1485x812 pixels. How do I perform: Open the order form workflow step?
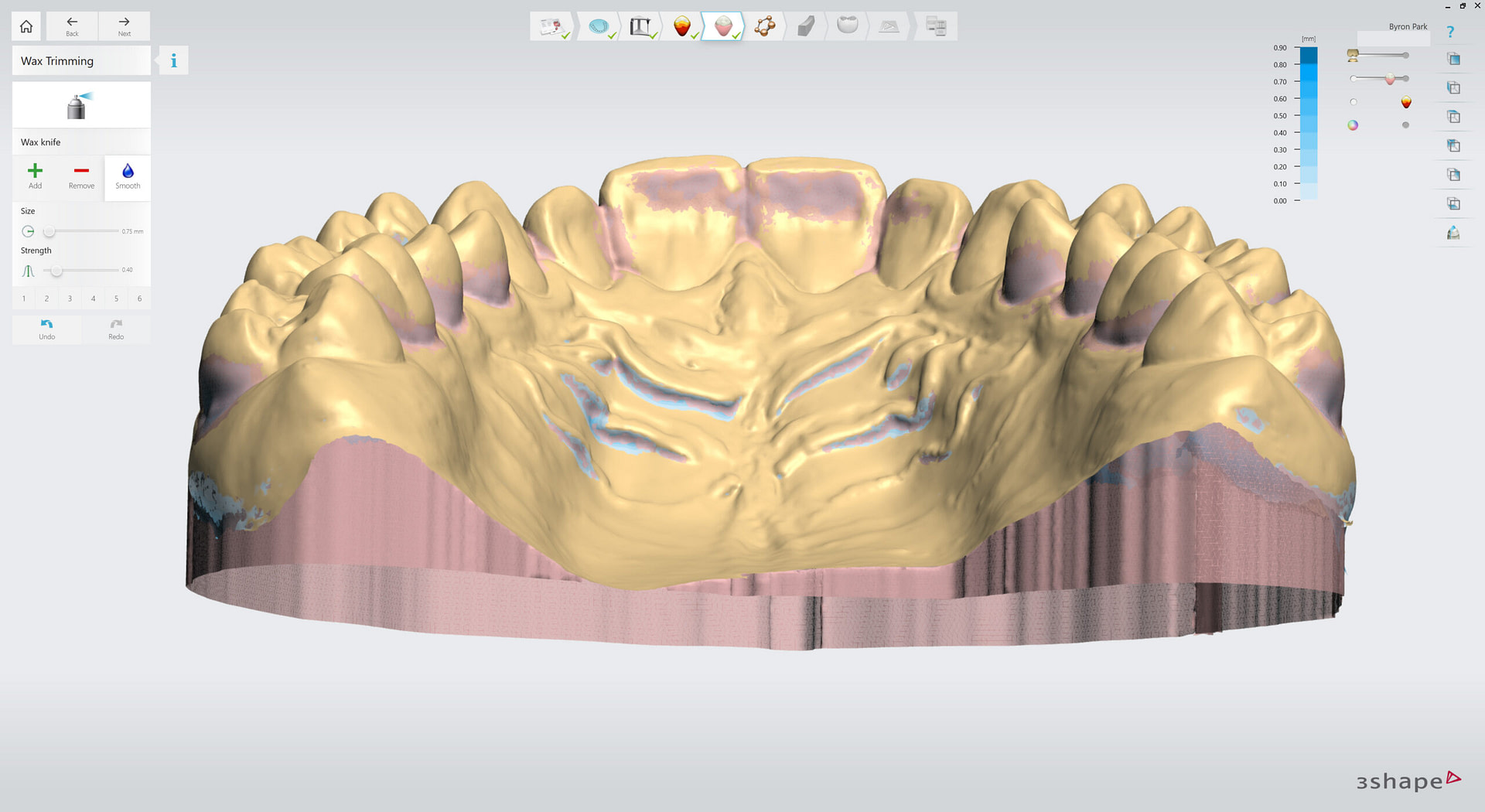click(552, 26)
